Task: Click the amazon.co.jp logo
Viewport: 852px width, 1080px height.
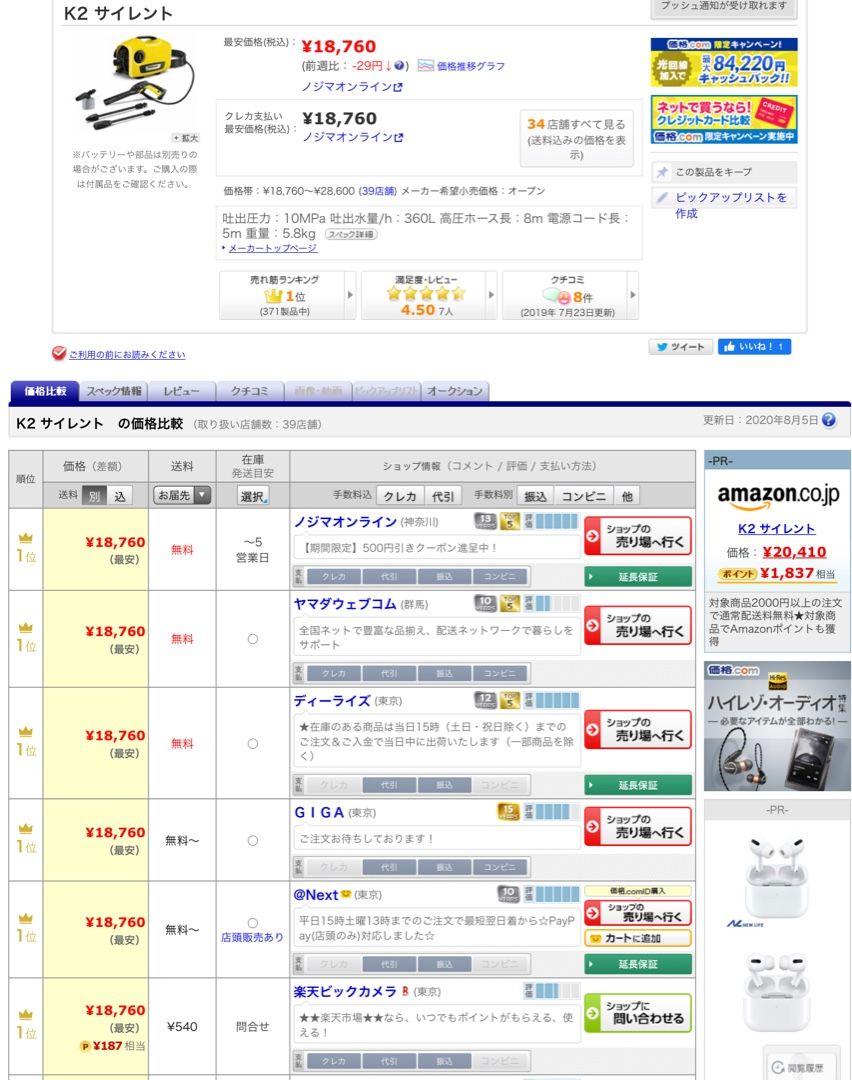Action: pyautogui.click(x=778, y=495)
